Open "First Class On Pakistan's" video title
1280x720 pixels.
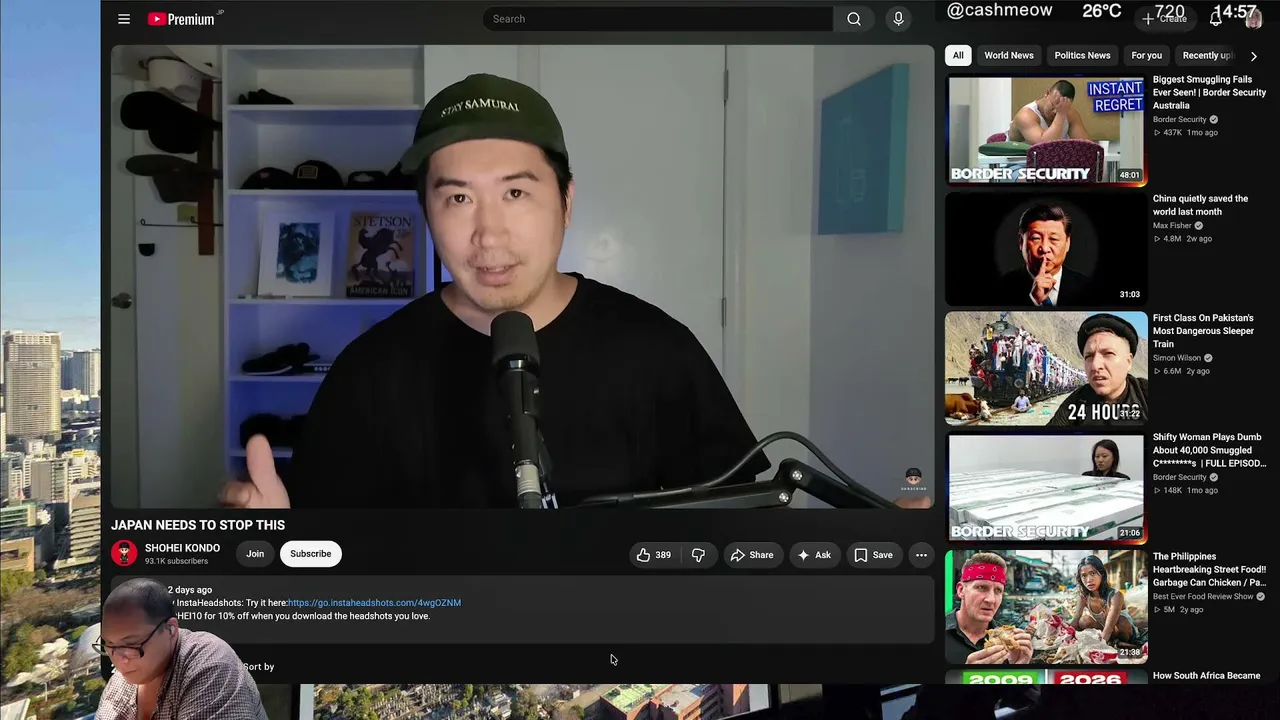[1203, 331]
